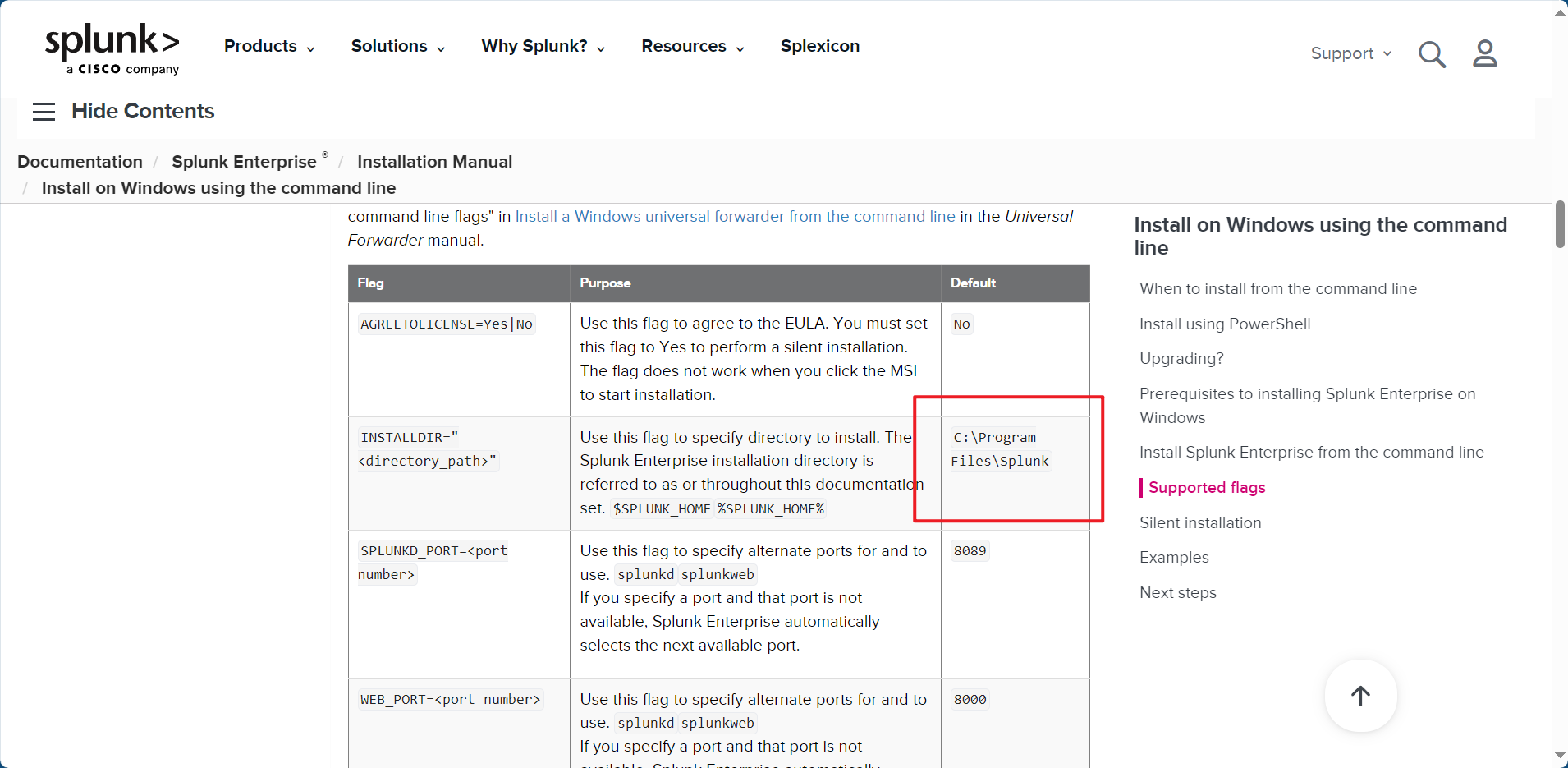Click the page vertical scrollbar thumb

(x=1560, y=223)
